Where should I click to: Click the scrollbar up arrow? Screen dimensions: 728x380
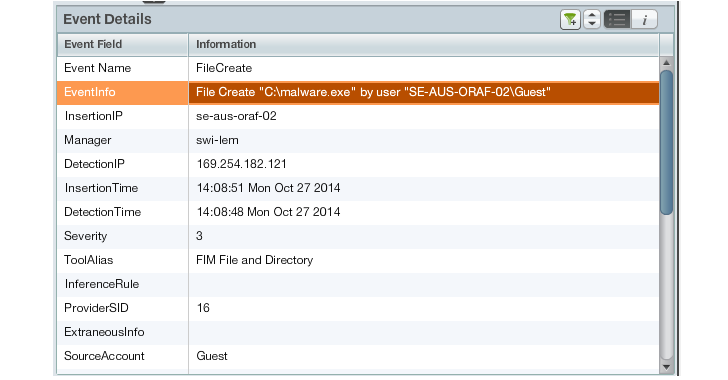click(x=667, y=62)
